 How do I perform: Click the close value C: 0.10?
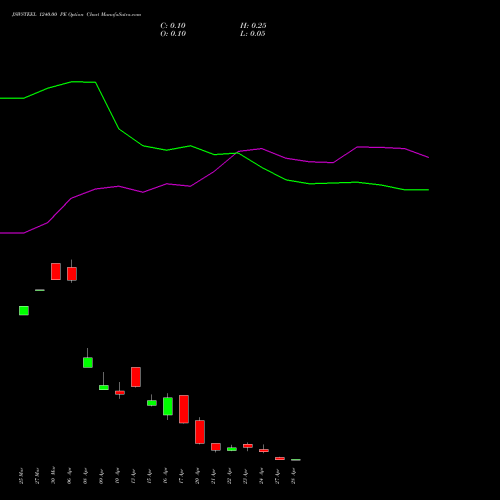coord(173,26)
